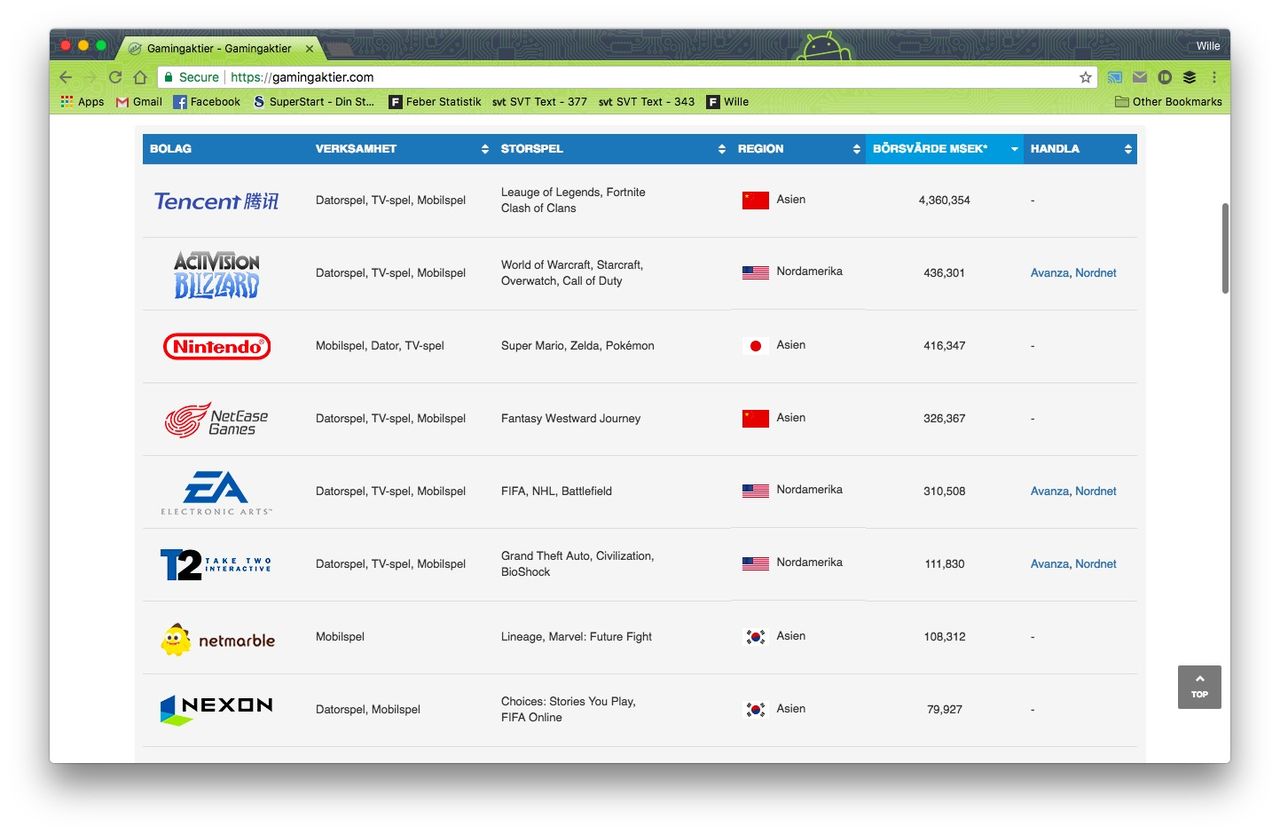Screen dimensions: 1280x834
Task: Click the NetEase Games logo
Action: (216, 419)
